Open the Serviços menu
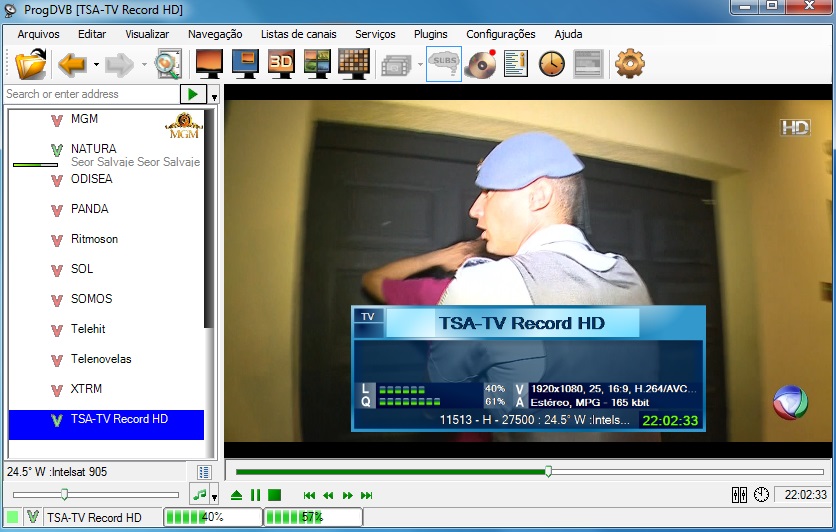This screenshot has height=532, width=836. [x=375, y=34]
